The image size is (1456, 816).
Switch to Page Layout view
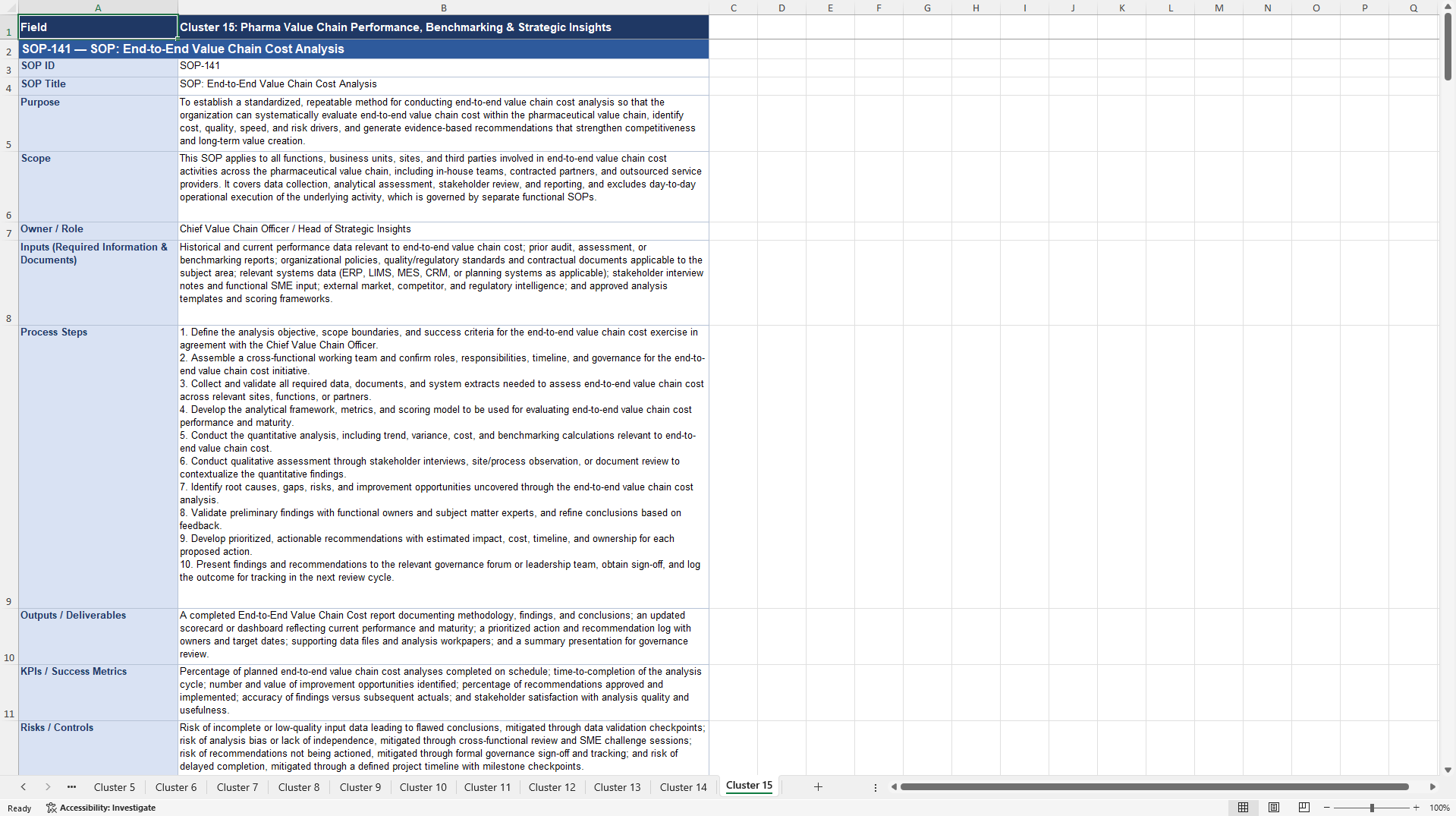coord(1274,808)
